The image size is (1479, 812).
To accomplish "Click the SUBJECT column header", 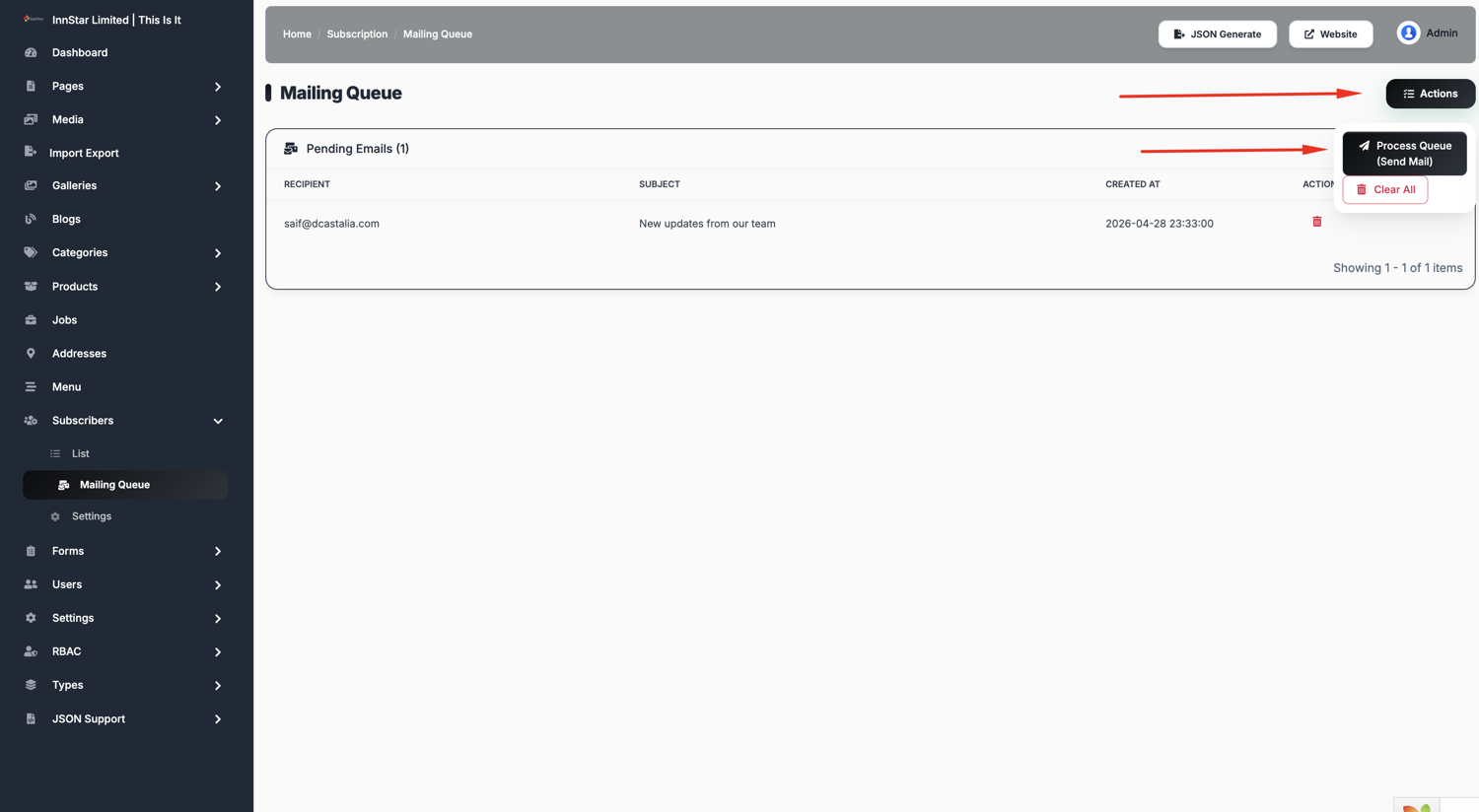I will point(660,184).
